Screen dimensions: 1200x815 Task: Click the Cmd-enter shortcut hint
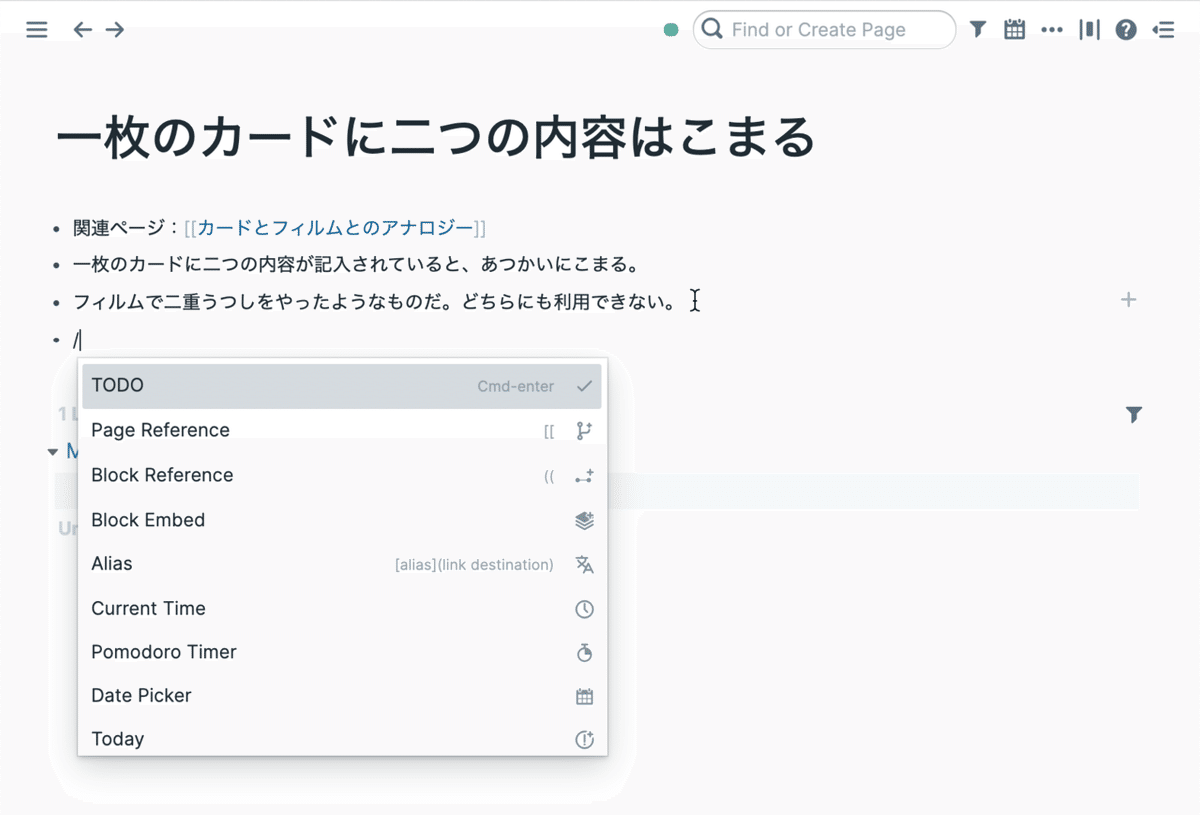516,387
